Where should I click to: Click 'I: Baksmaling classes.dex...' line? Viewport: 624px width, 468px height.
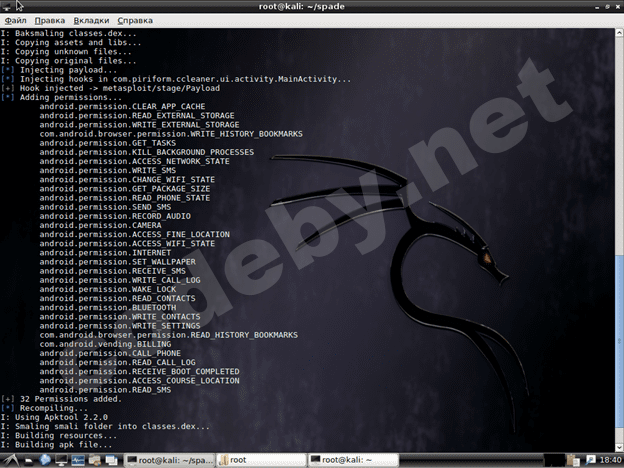68,33
